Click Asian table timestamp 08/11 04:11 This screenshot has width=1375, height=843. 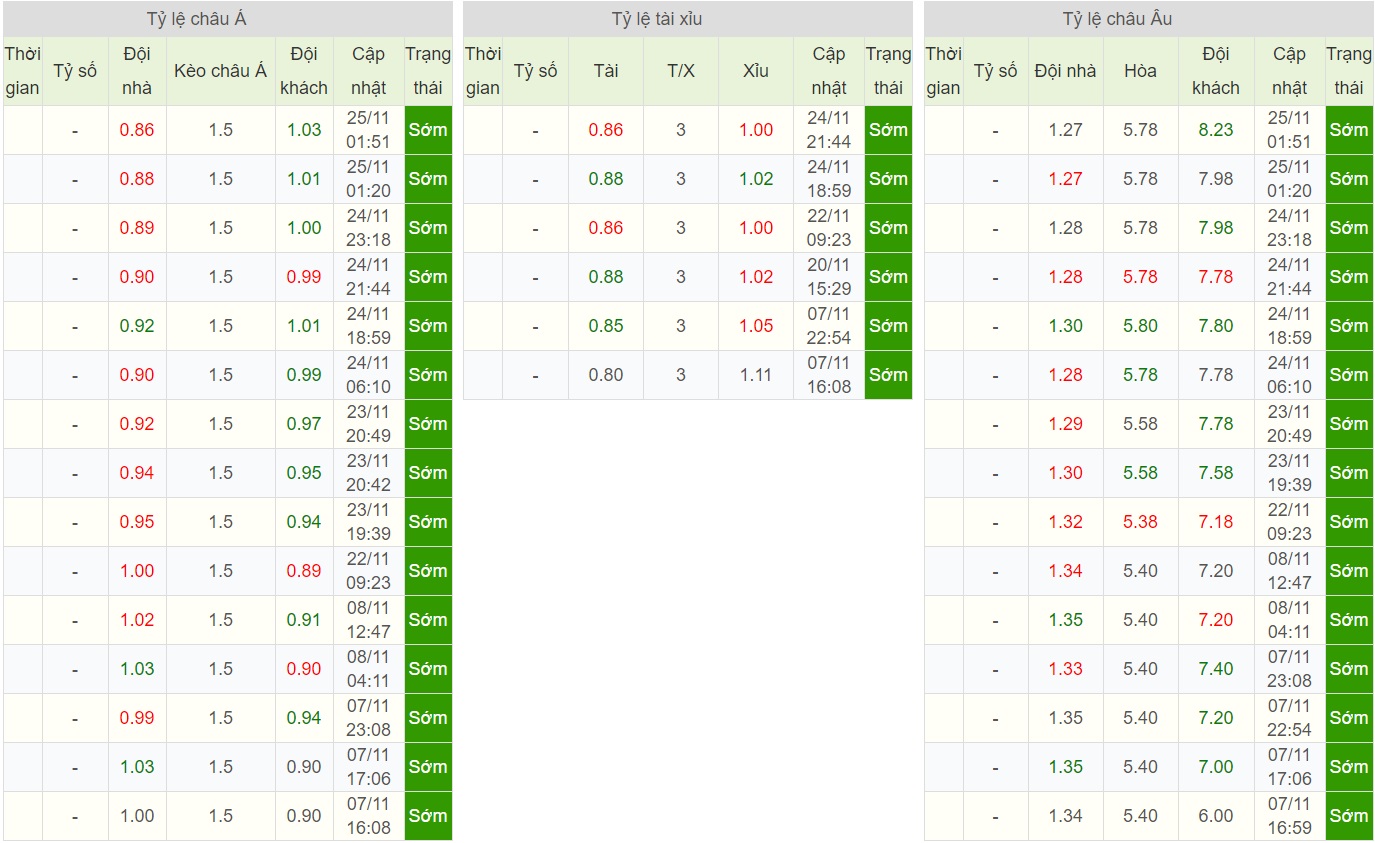pyautogui.click(x=368, y=669)
